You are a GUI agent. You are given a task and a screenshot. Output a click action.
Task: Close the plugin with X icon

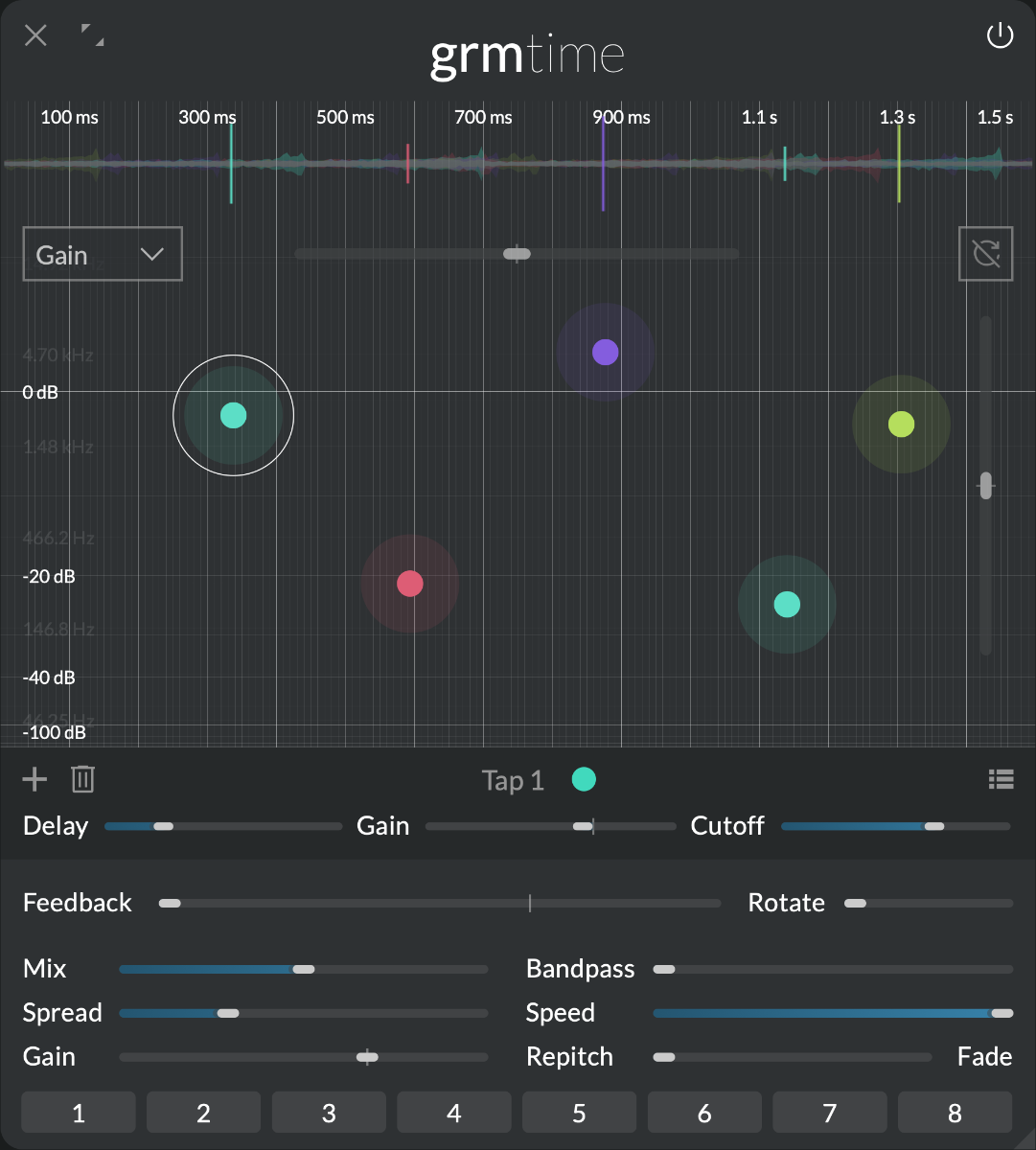point(35,36)
